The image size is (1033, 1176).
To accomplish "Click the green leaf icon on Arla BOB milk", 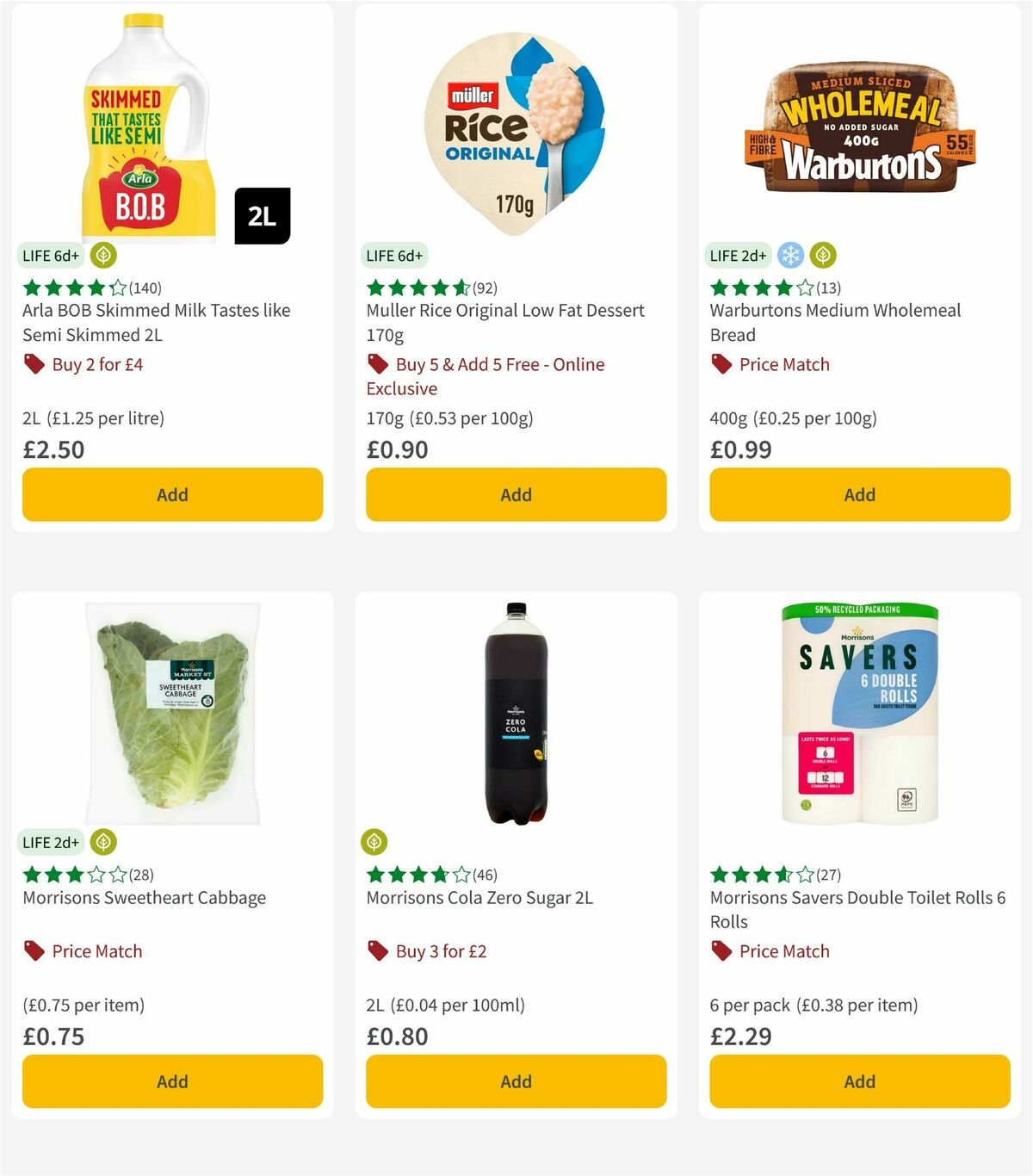I will [103, 256].
